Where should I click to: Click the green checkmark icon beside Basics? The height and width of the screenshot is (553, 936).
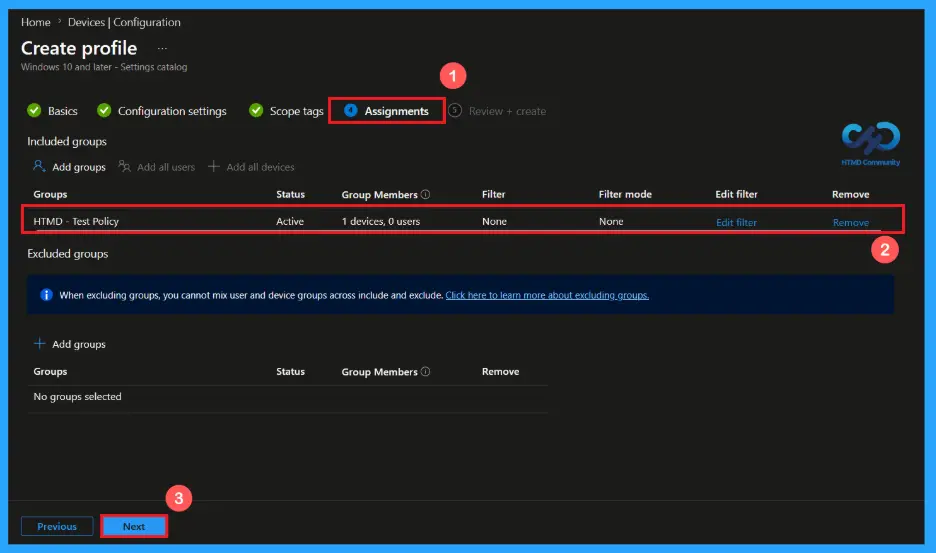point(34,110)
